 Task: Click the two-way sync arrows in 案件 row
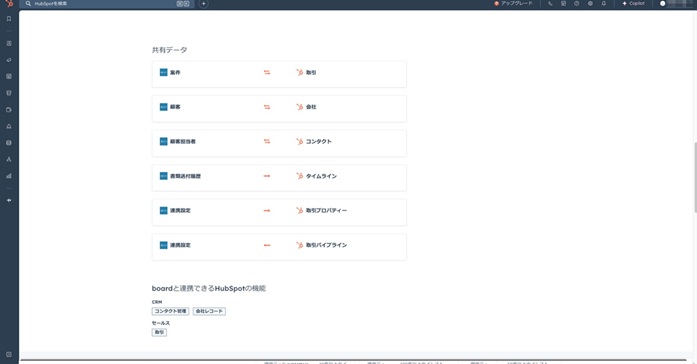(x=267, y=72)
